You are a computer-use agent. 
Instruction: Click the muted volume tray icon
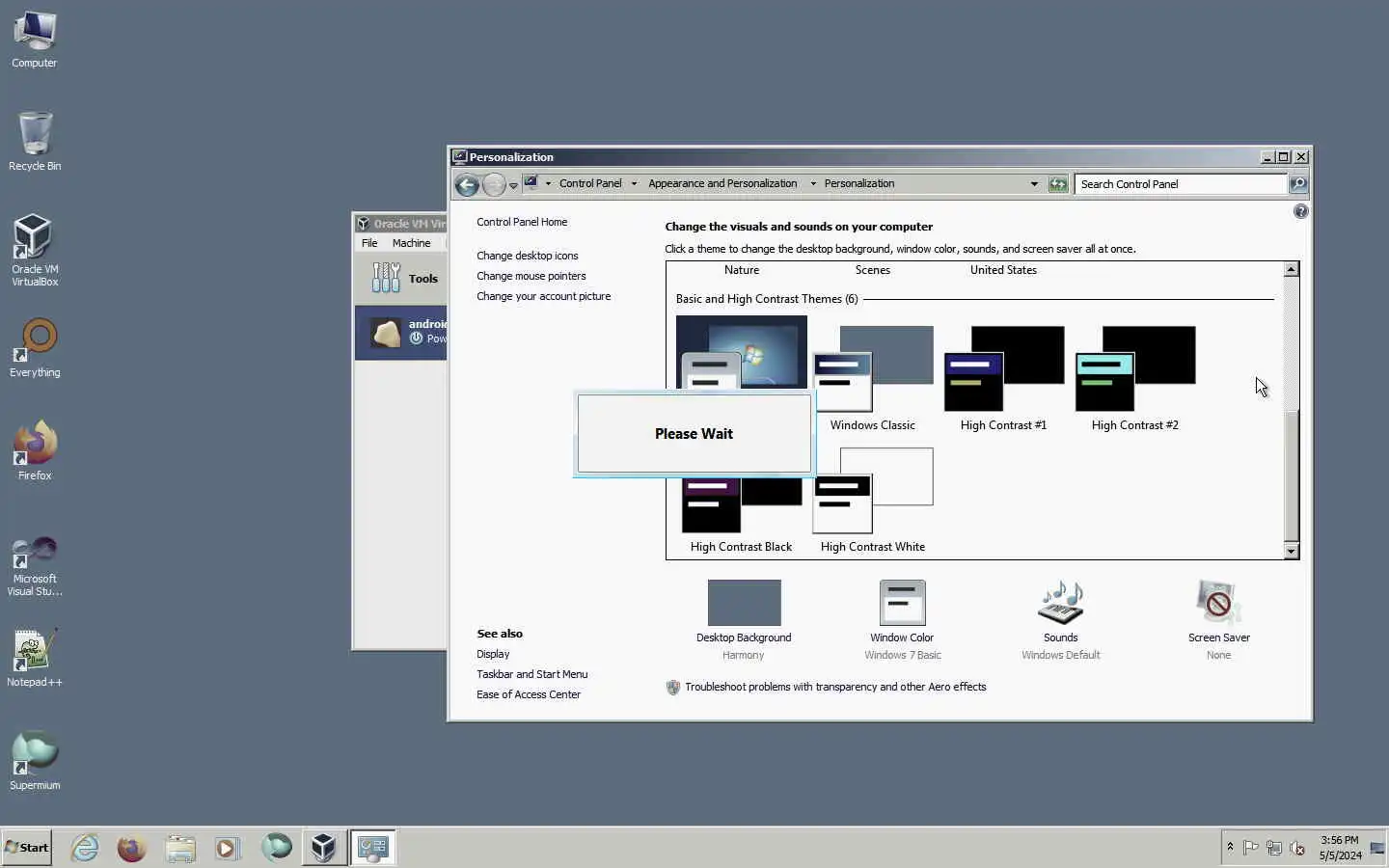(1298, 848)
